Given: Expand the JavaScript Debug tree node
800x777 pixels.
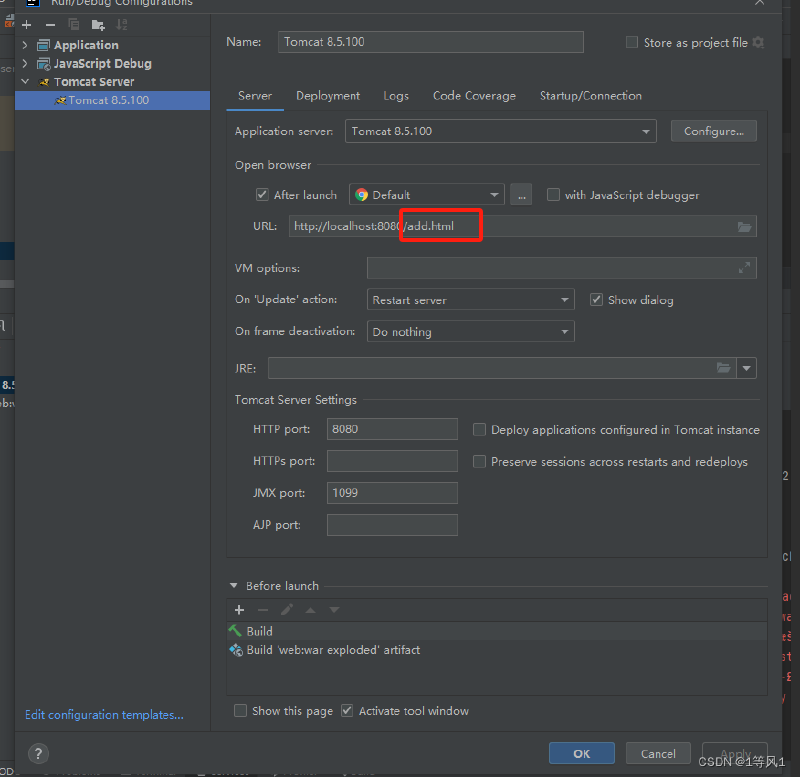Looking at the screenshot, I should point(25,63).
